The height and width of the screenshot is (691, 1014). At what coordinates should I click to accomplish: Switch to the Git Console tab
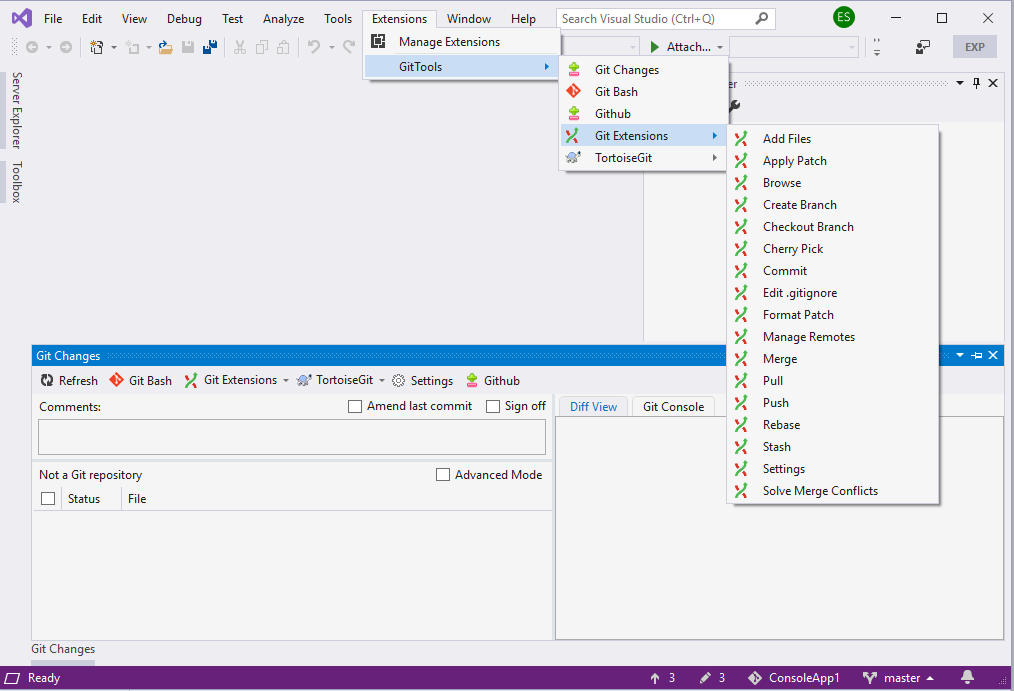[674, 406]
